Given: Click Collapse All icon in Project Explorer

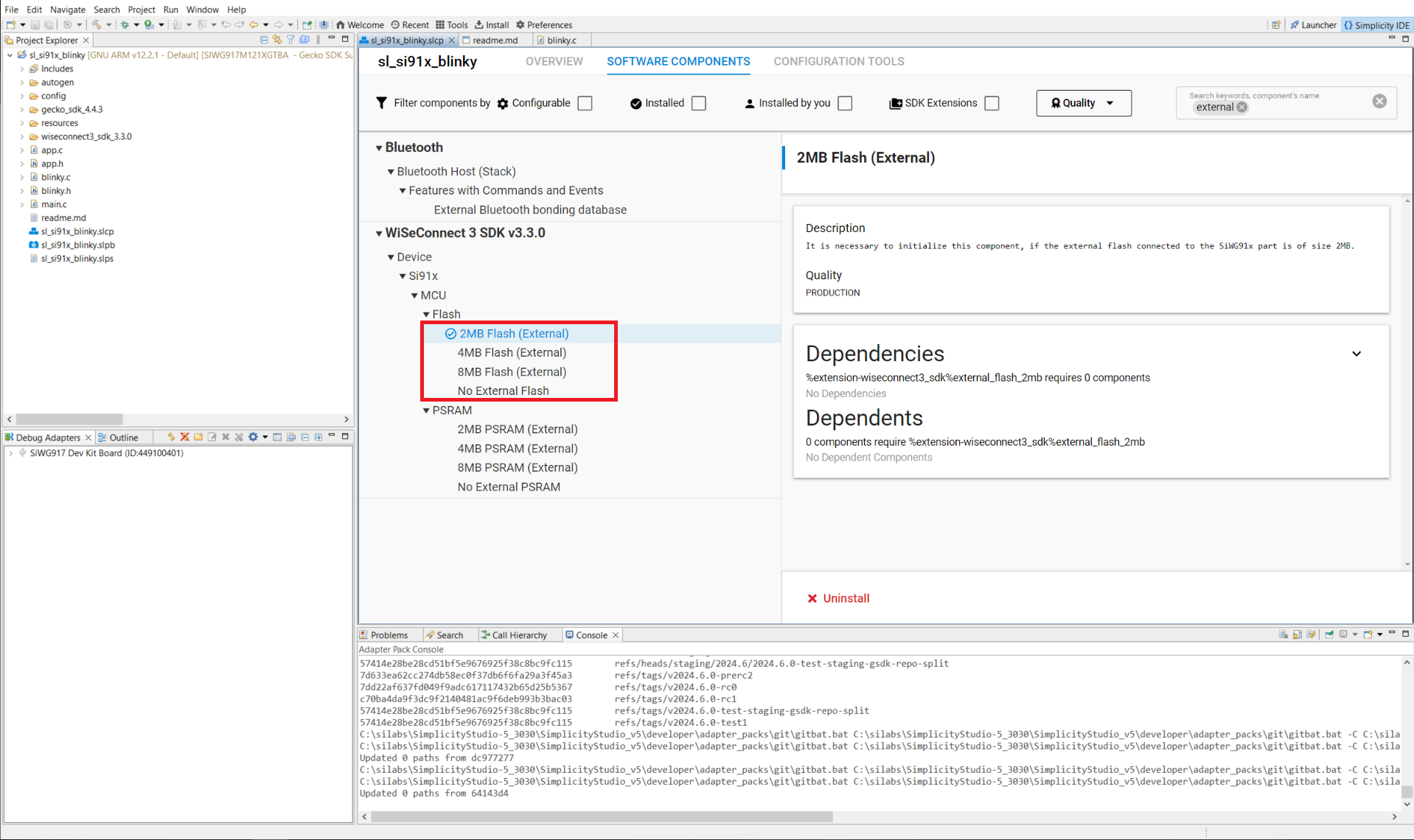Looking at the screenshot, I should 264,40.
